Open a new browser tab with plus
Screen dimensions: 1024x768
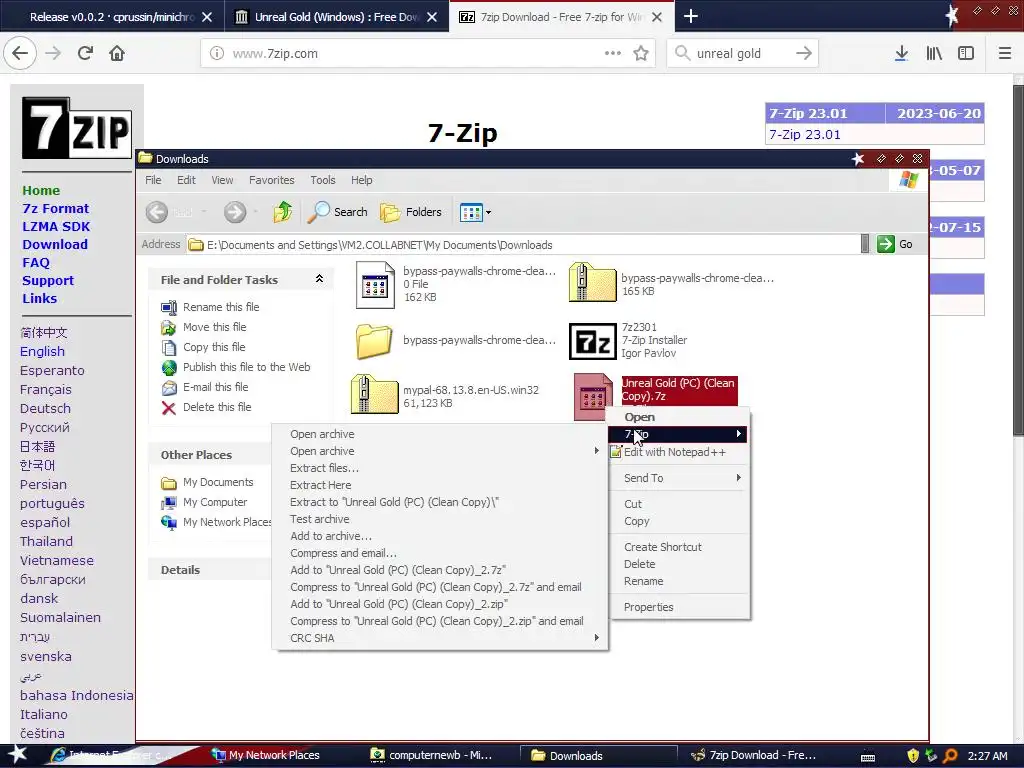pos(691,16)
